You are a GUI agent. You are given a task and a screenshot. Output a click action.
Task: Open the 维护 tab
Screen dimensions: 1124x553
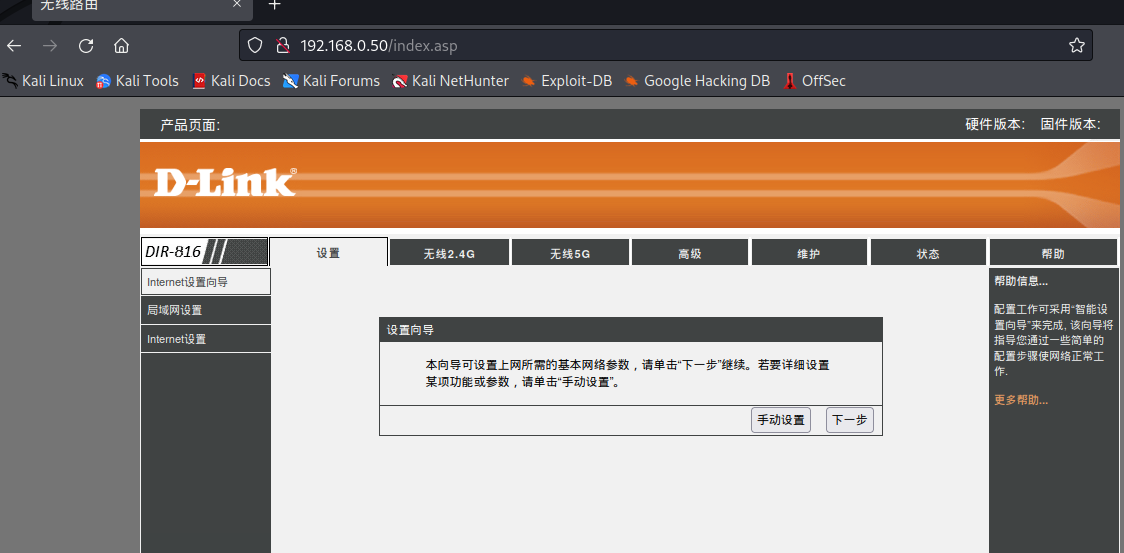coord(809,253)
